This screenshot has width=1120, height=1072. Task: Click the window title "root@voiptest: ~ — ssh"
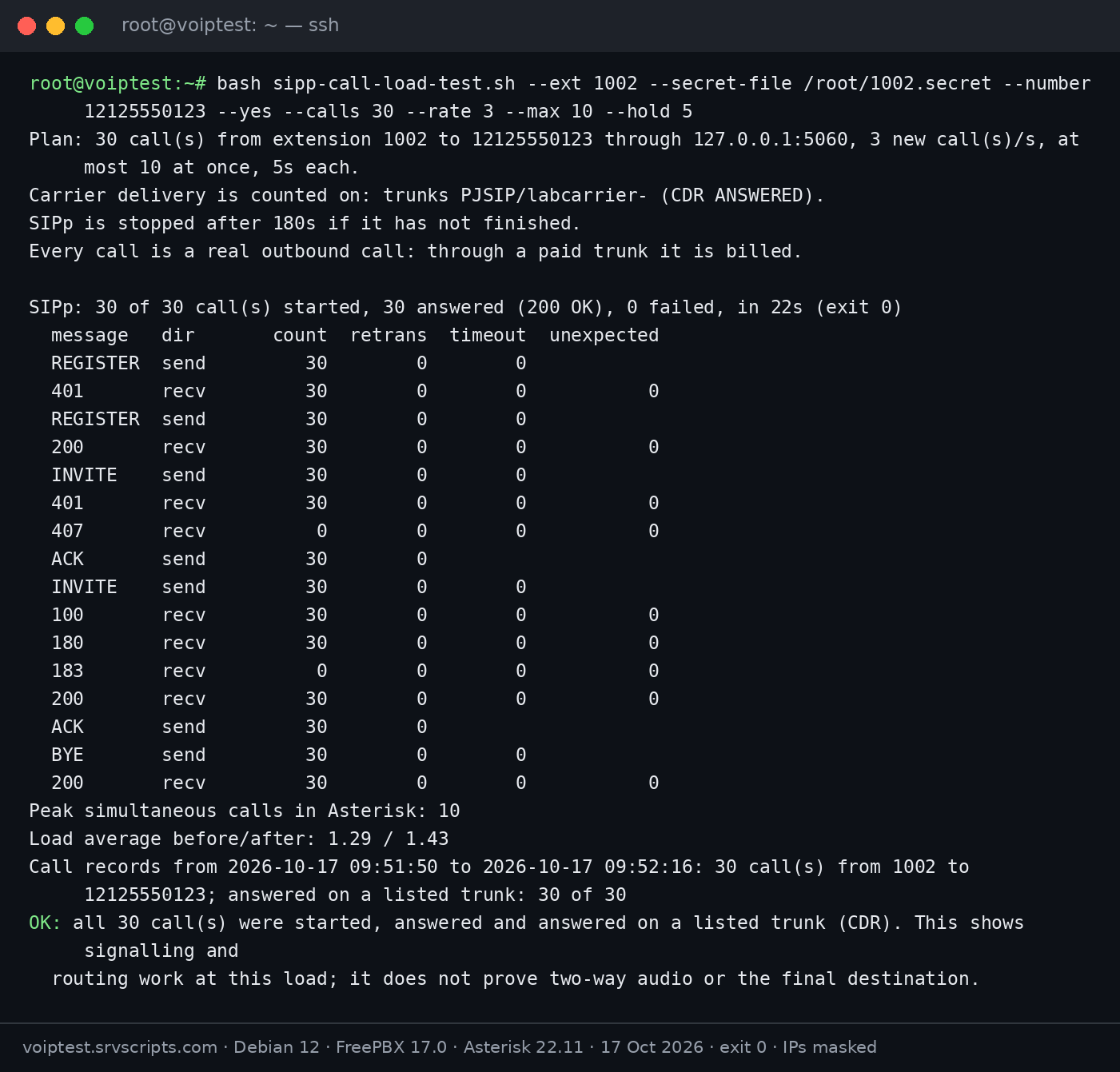230,26
